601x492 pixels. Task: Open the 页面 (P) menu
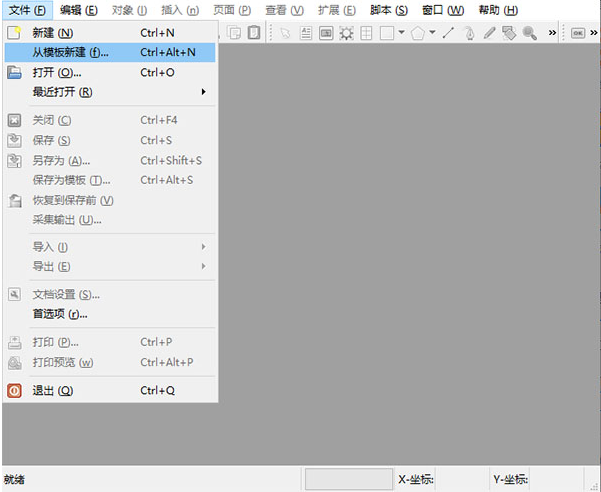coord(232,10)
